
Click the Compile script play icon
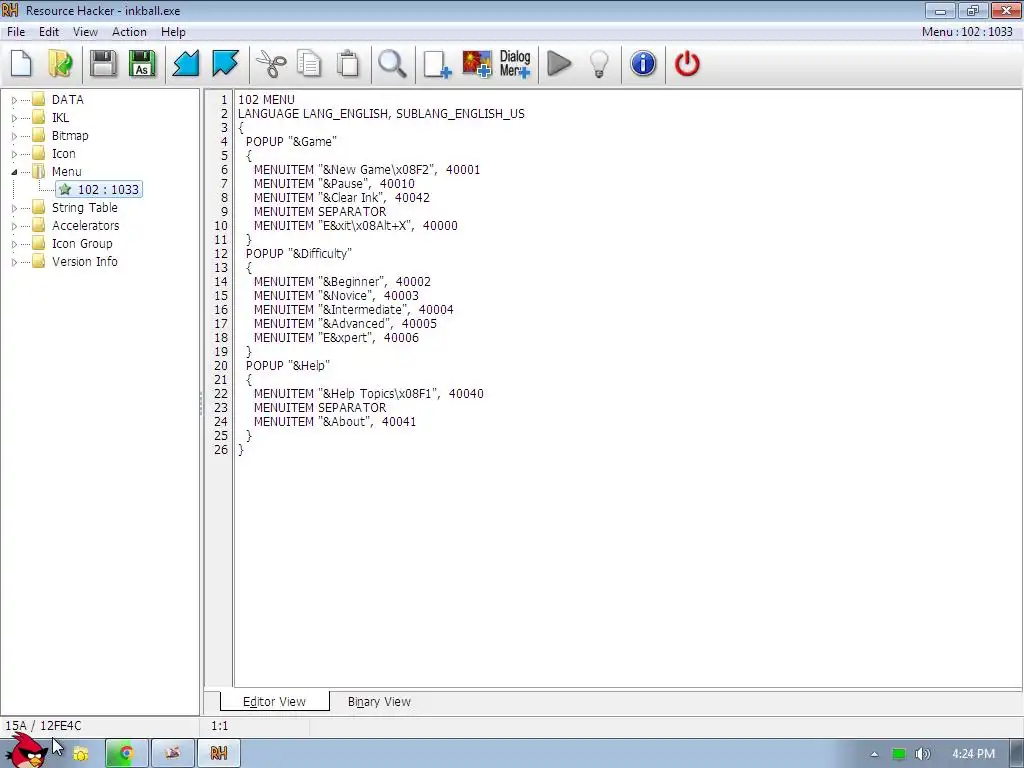(559, 64)
